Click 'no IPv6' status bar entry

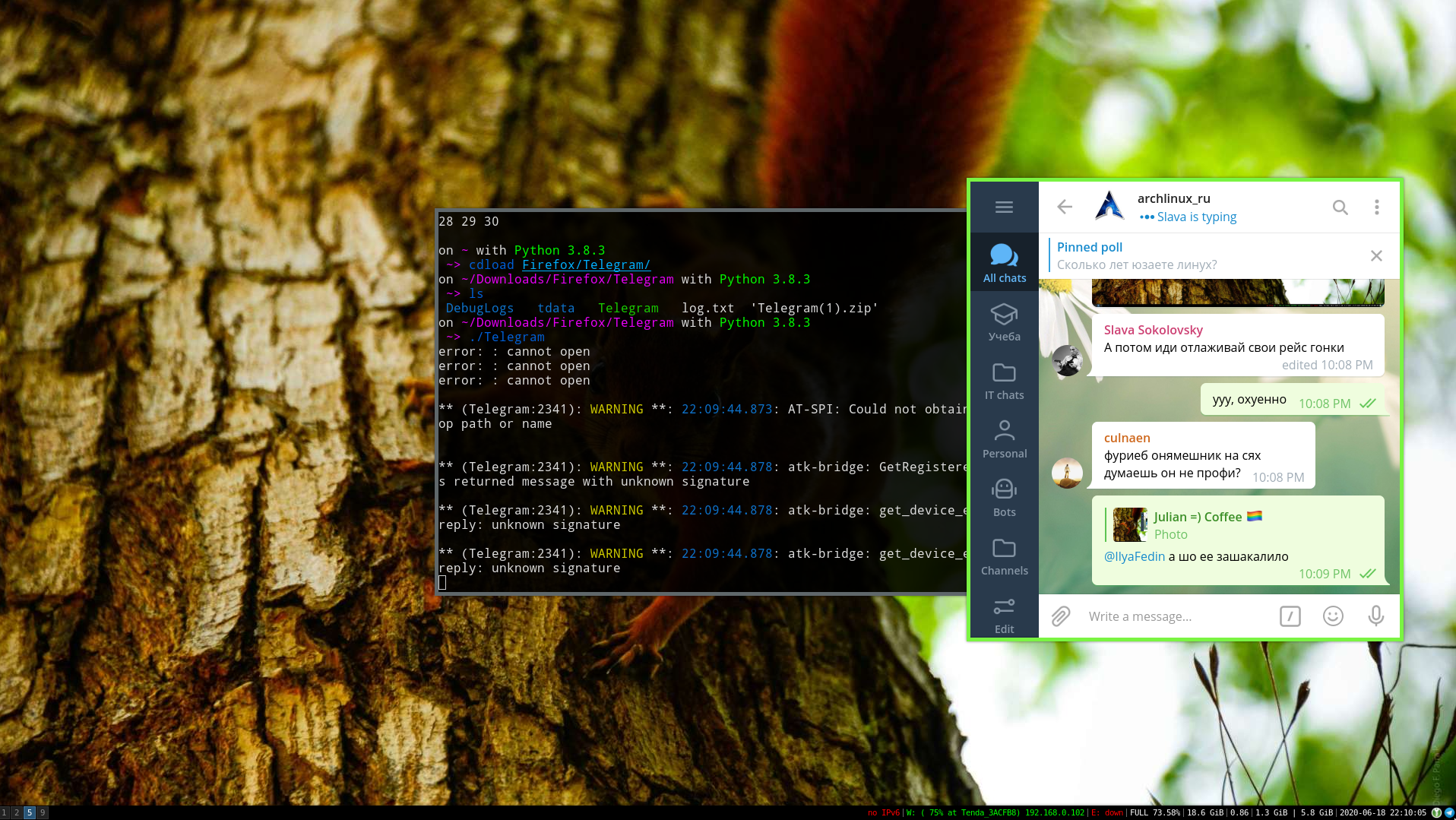pyautogui.click(x=883, y=812)
